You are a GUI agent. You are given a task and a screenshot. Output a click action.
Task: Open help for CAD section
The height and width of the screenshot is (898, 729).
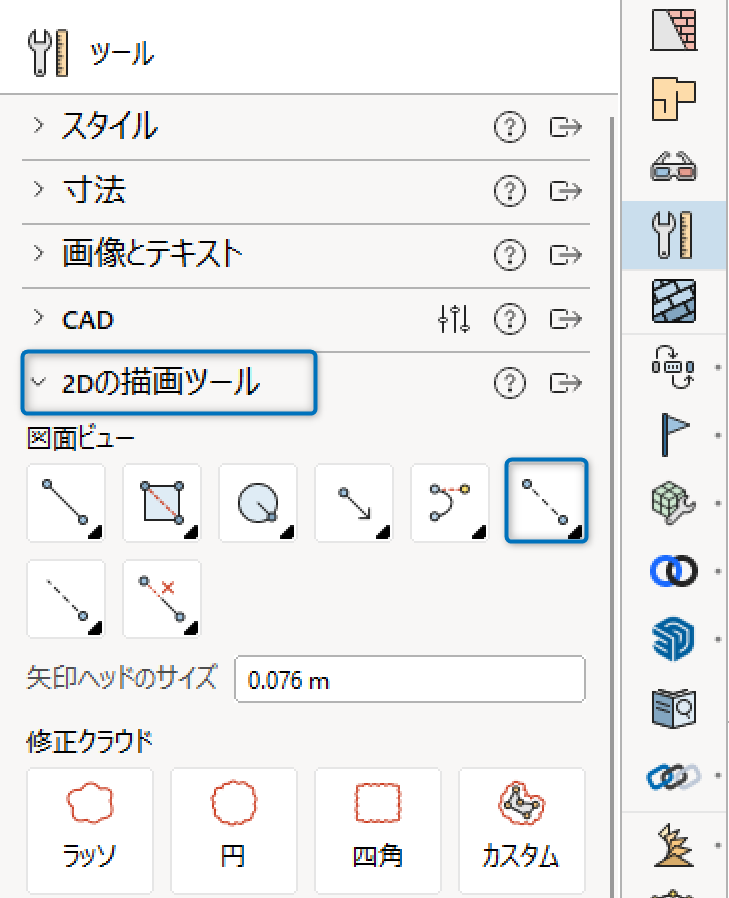pos(510,318)
